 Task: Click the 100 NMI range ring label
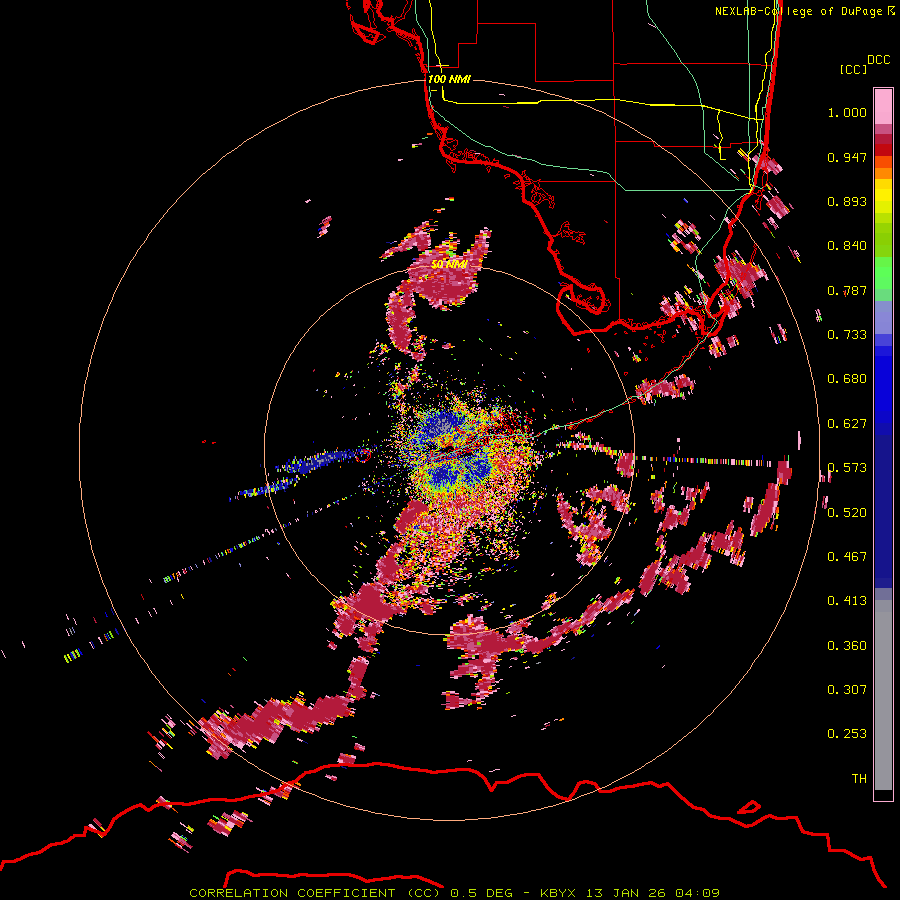point(449,79)
